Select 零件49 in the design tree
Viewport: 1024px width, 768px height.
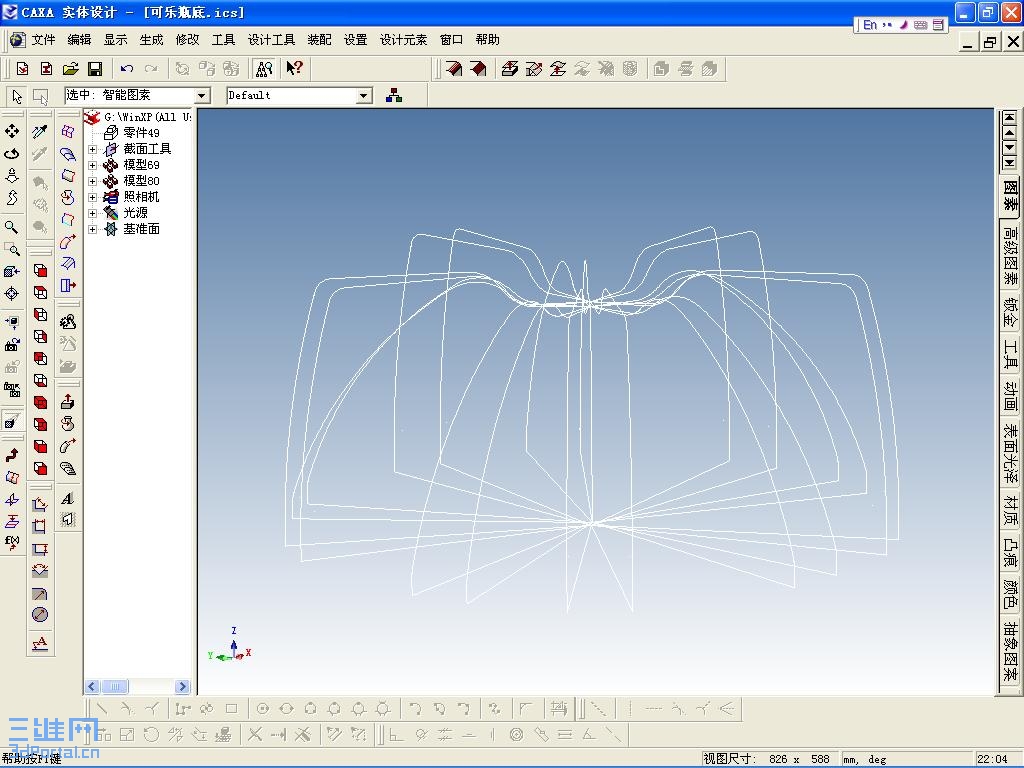coord(141,133)
